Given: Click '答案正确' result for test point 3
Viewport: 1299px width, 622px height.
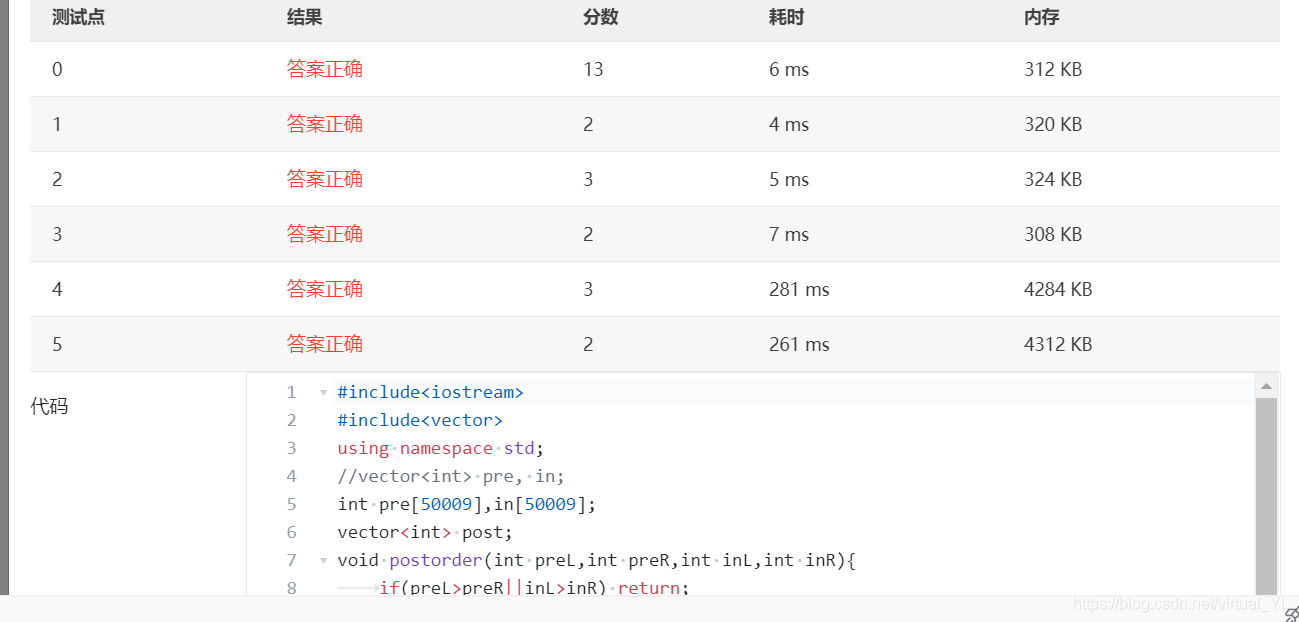Looking at the screenshot, I should click(x=324, y=234).
